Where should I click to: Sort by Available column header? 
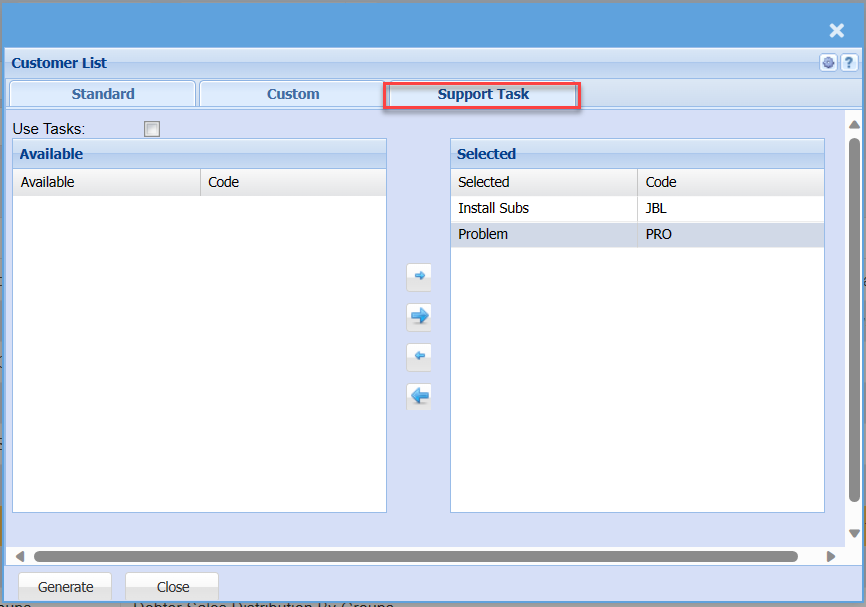point(107,182)
